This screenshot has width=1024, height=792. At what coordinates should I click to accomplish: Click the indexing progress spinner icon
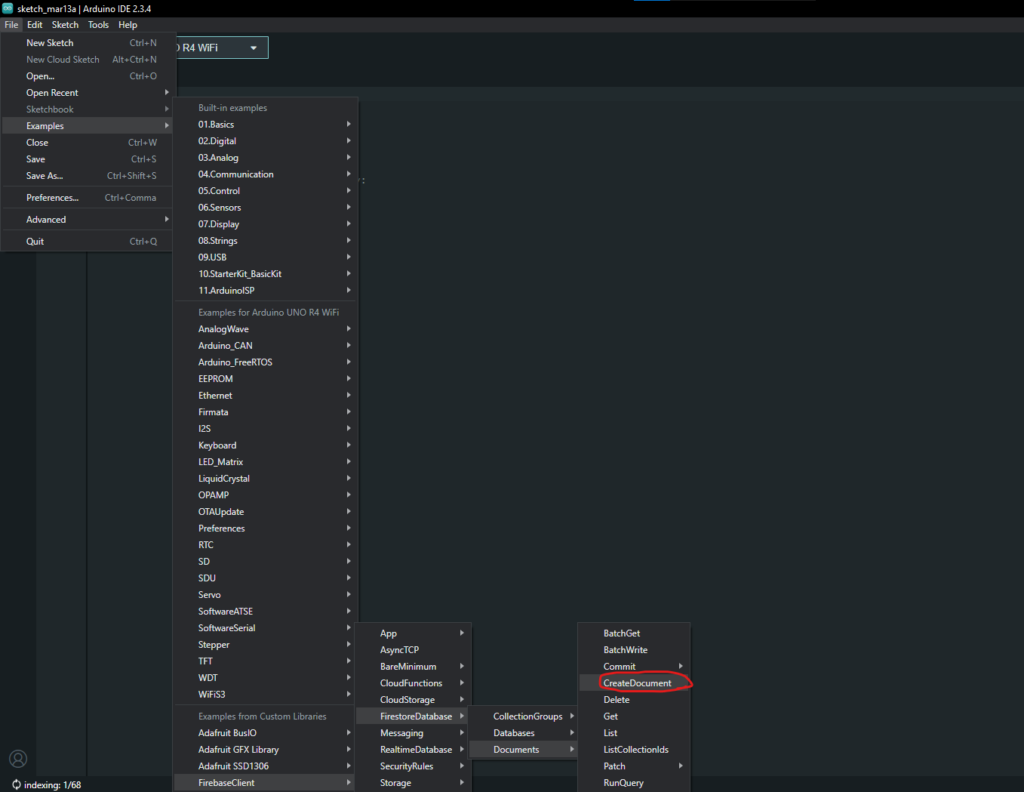click(x=16, y=784)
